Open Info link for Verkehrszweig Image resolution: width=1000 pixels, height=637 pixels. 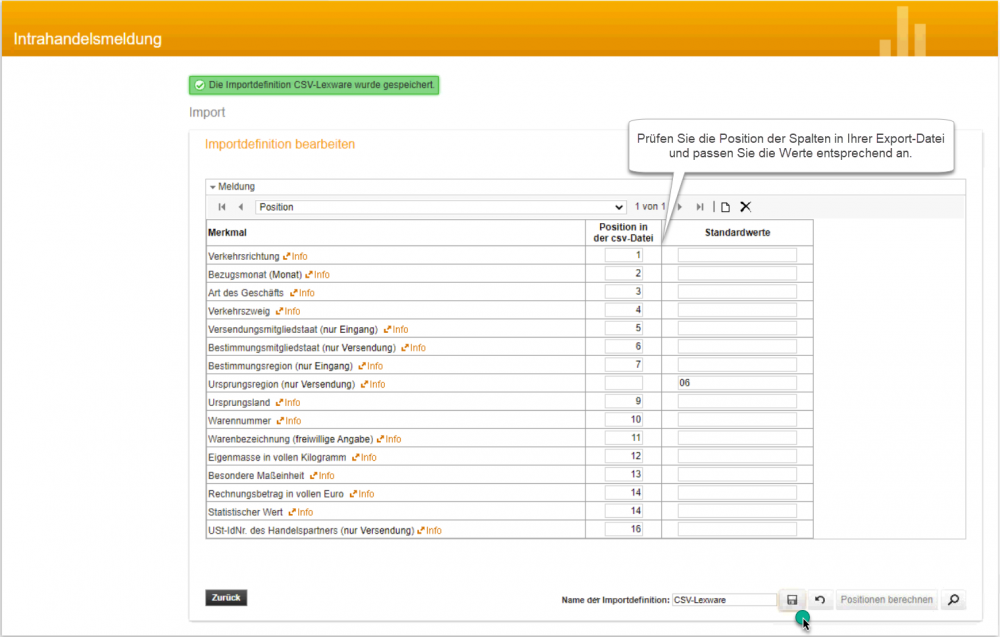click(x=288, y=311)
